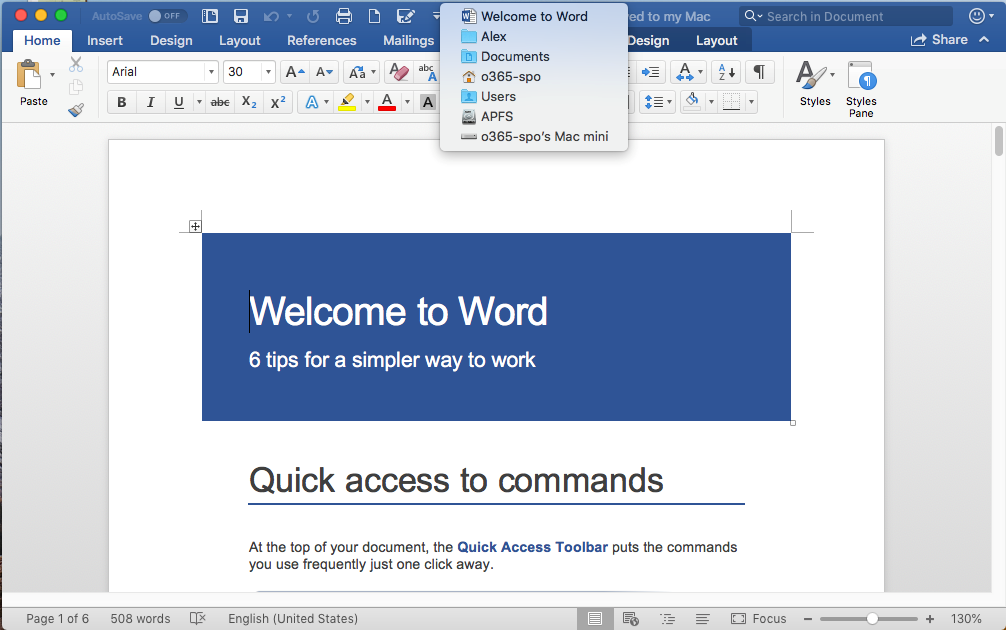The image size is (1006, 630).
Task: Open the line spacing dropdown
Action: (658, 102)
